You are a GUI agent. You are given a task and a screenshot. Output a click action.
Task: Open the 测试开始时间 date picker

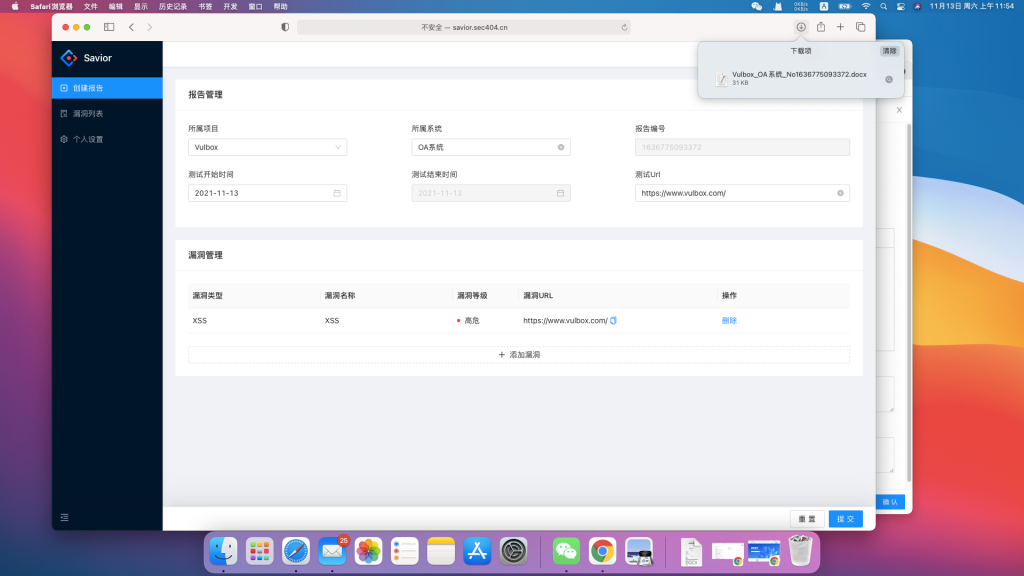338,193
